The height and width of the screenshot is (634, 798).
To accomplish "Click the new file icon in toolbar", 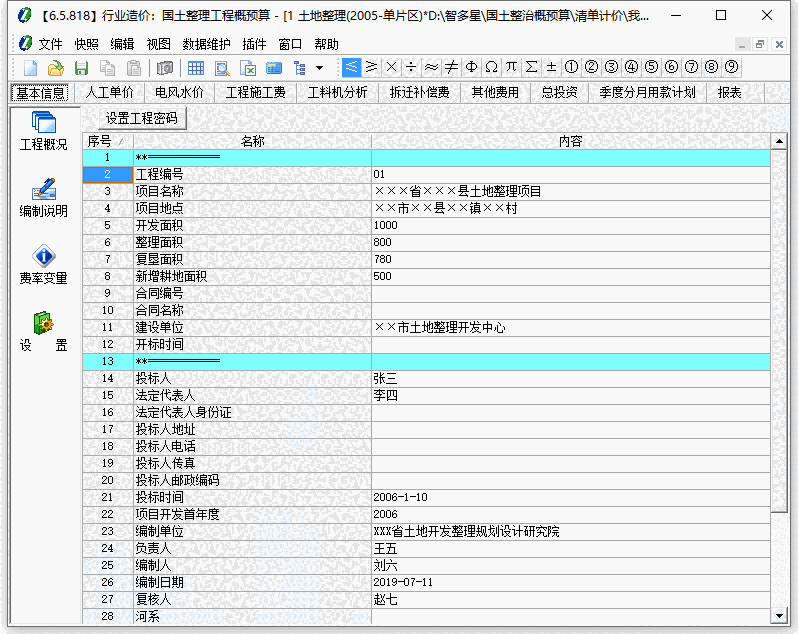I will point(31,68).
